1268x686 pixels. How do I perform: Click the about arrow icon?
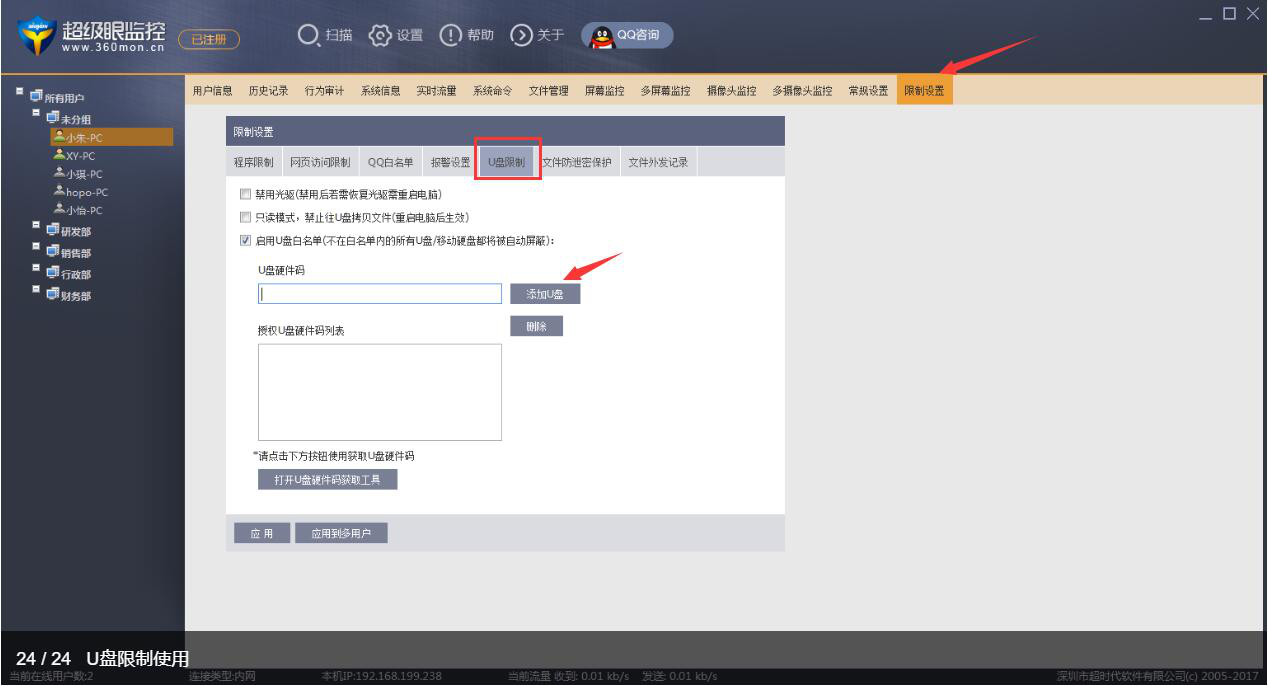521,35
